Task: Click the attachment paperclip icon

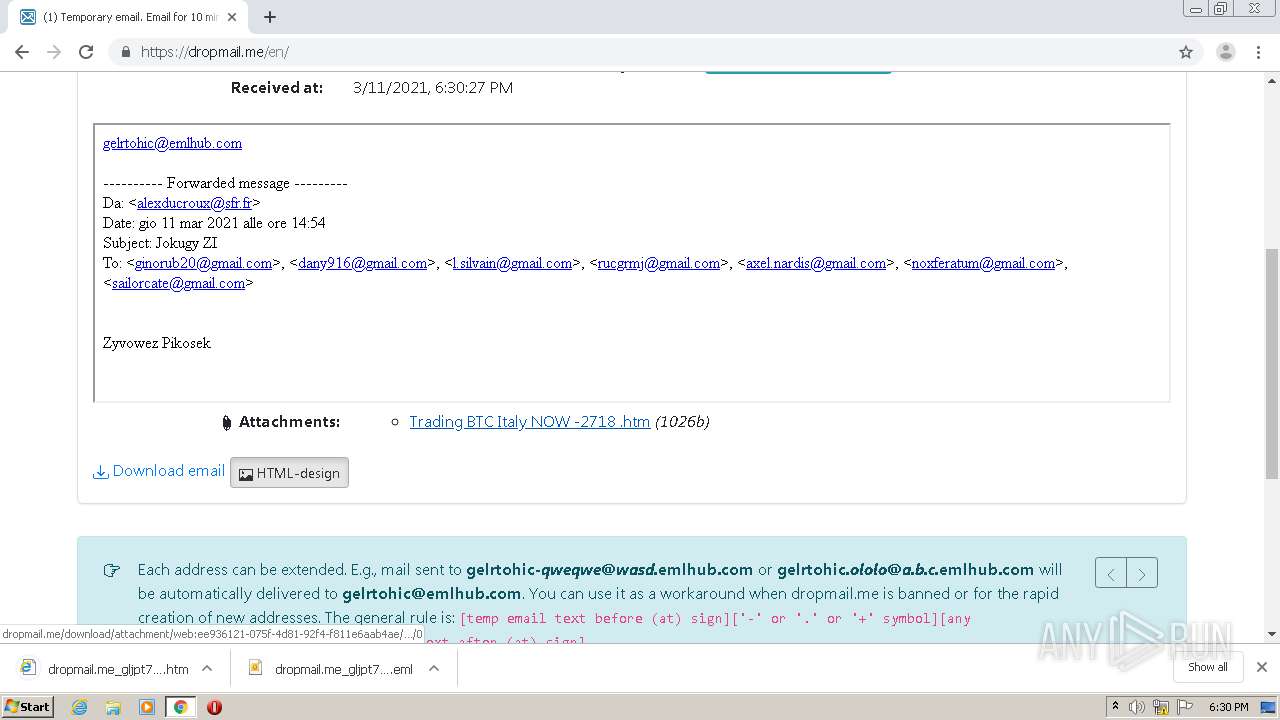Action: (x=226, y=423)
